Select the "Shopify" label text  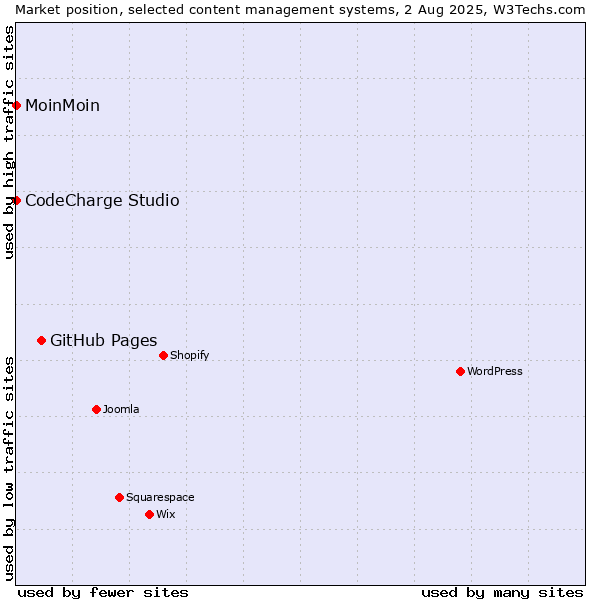point(189,355)
